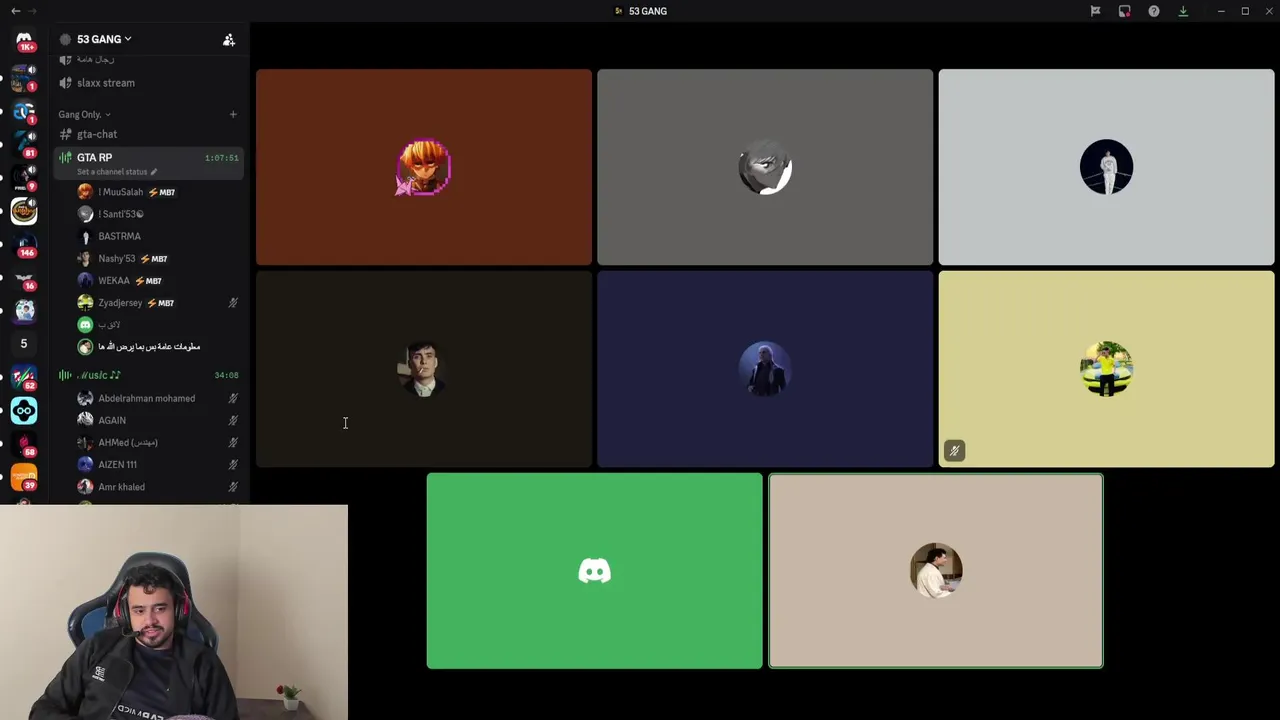The height and width of the screenshot is (720, 1280).
Task: Select the navy blue participant tile
Action: pyautogui.click(x=765, y=369)
